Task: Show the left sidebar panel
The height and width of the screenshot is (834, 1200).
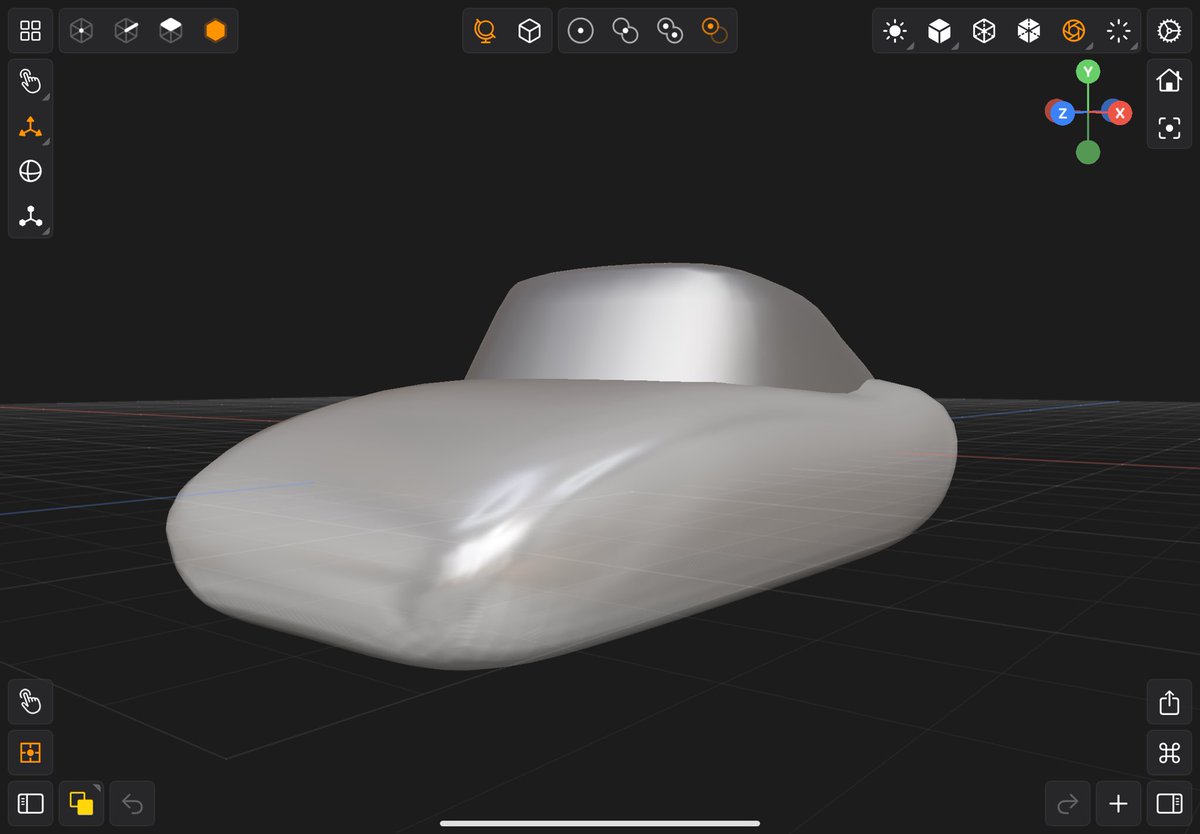Action: 30,803
